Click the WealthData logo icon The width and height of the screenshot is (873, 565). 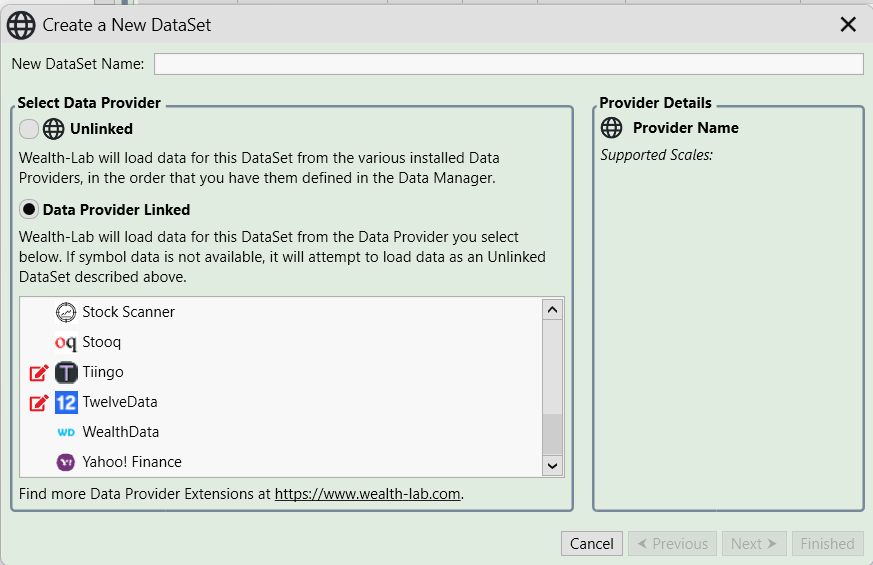(66, 432)
